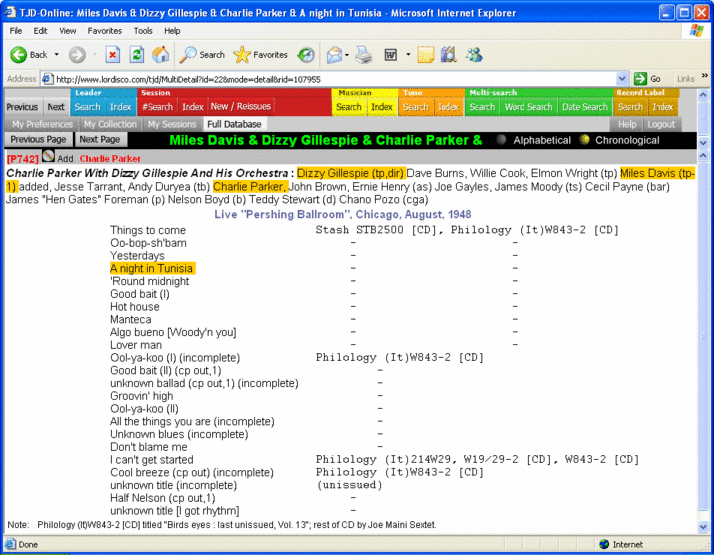Screen dimensions: 714x555
Task: Click the Previous Page button
Action: tap(38, 139)
